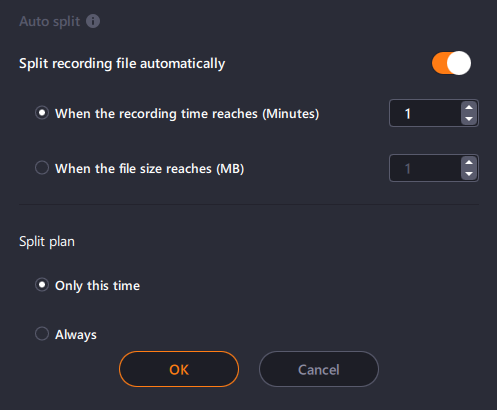The image size is (497, 410).
Task: Click the file size MB input field
Action: pyautogui.click(x=426, y=168)
